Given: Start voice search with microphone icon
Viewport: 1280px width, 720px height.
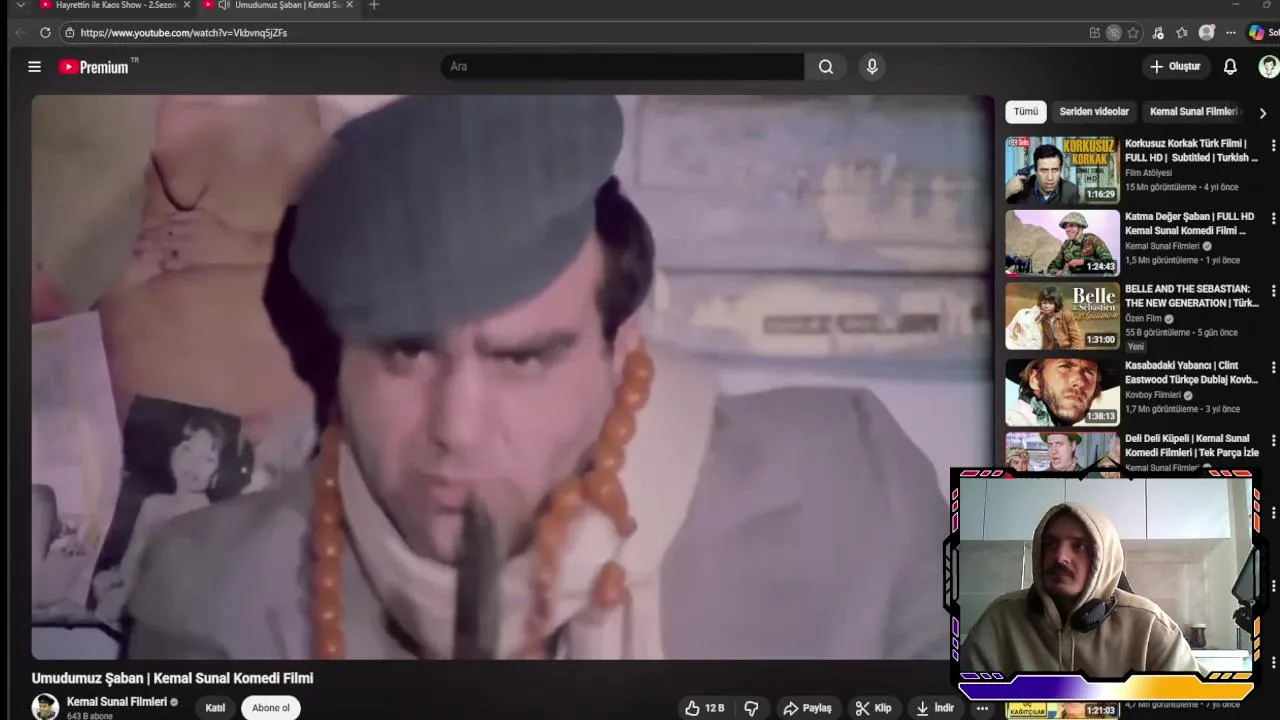Looking at the screenshot, I should [872, 67].
